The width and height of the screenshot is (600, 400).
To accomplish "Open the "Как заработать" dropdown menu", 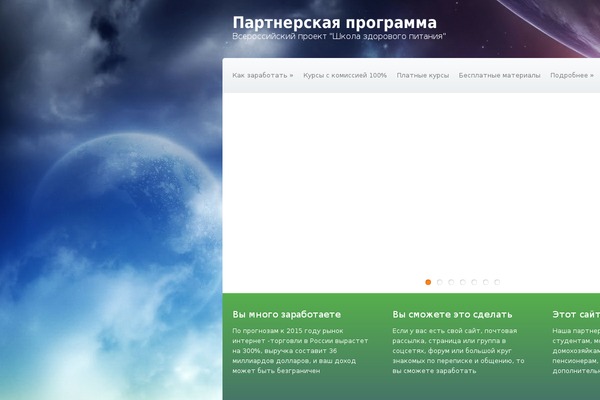I will tap(262, 75).
